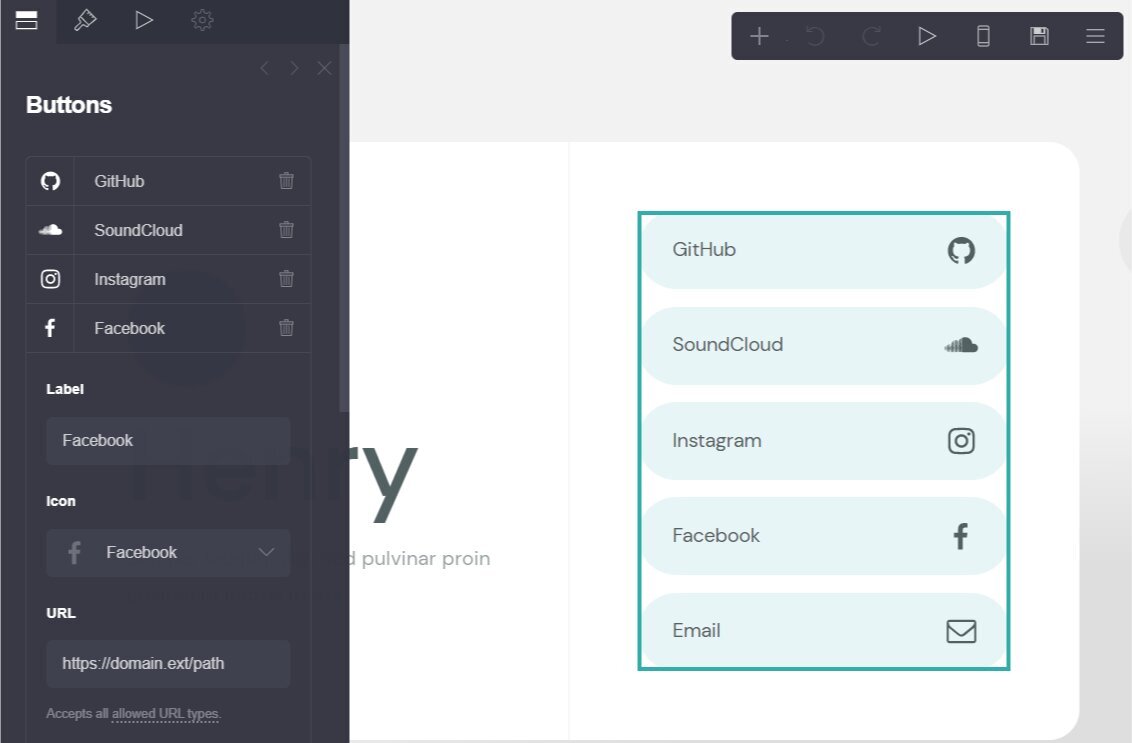This screenshot has width=1132, height=743.
Task: Open the allowed URL types link
Action: click(165, 713)
